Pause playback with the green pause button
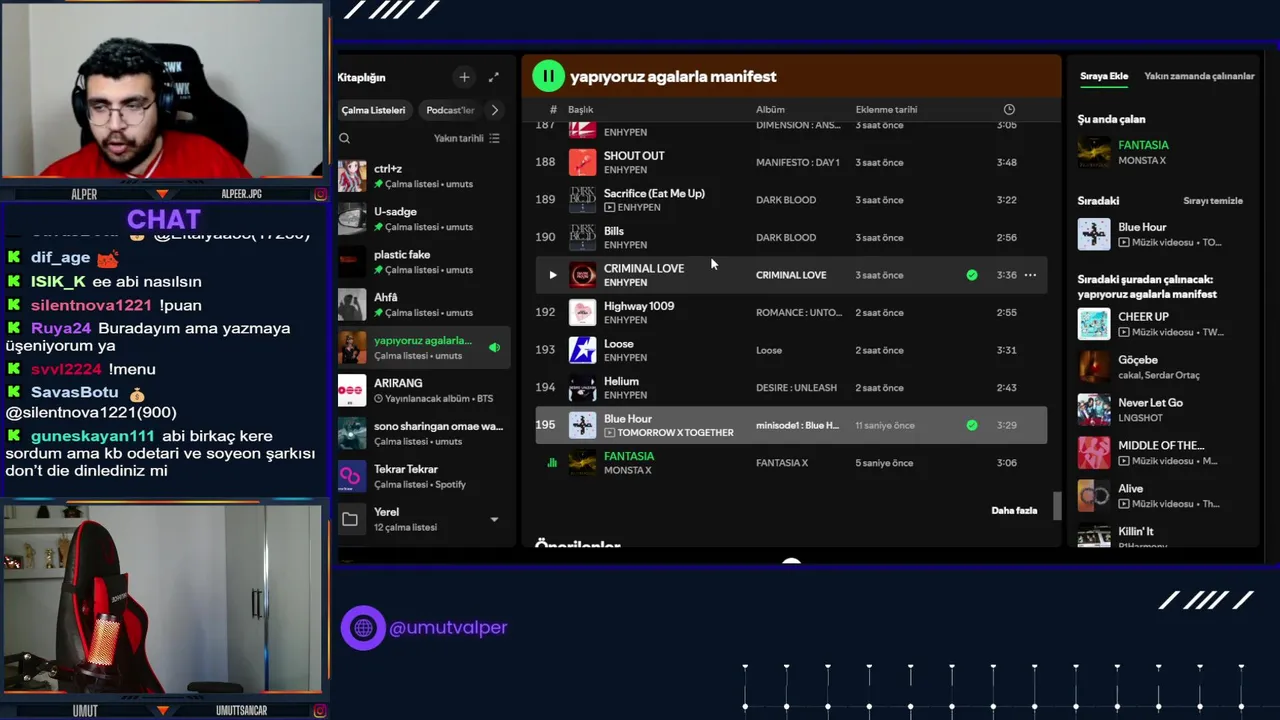Viewport: 1280px width, 720px height. (548, 76)
